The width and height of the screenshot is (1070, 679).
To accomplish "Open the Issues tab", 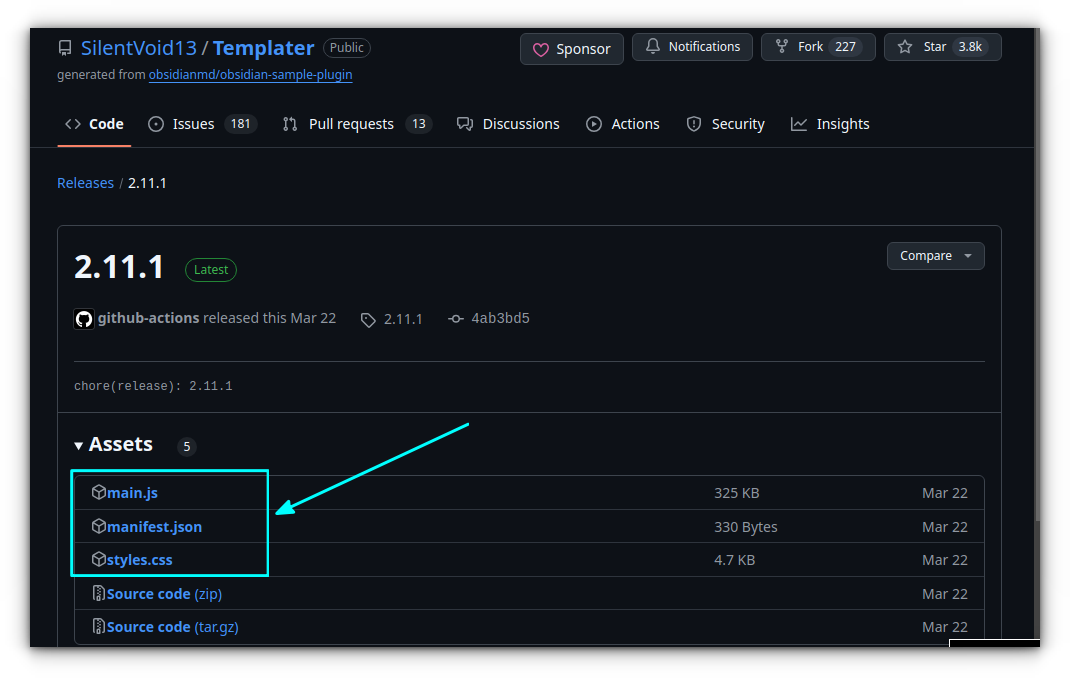I will point(193,124).
